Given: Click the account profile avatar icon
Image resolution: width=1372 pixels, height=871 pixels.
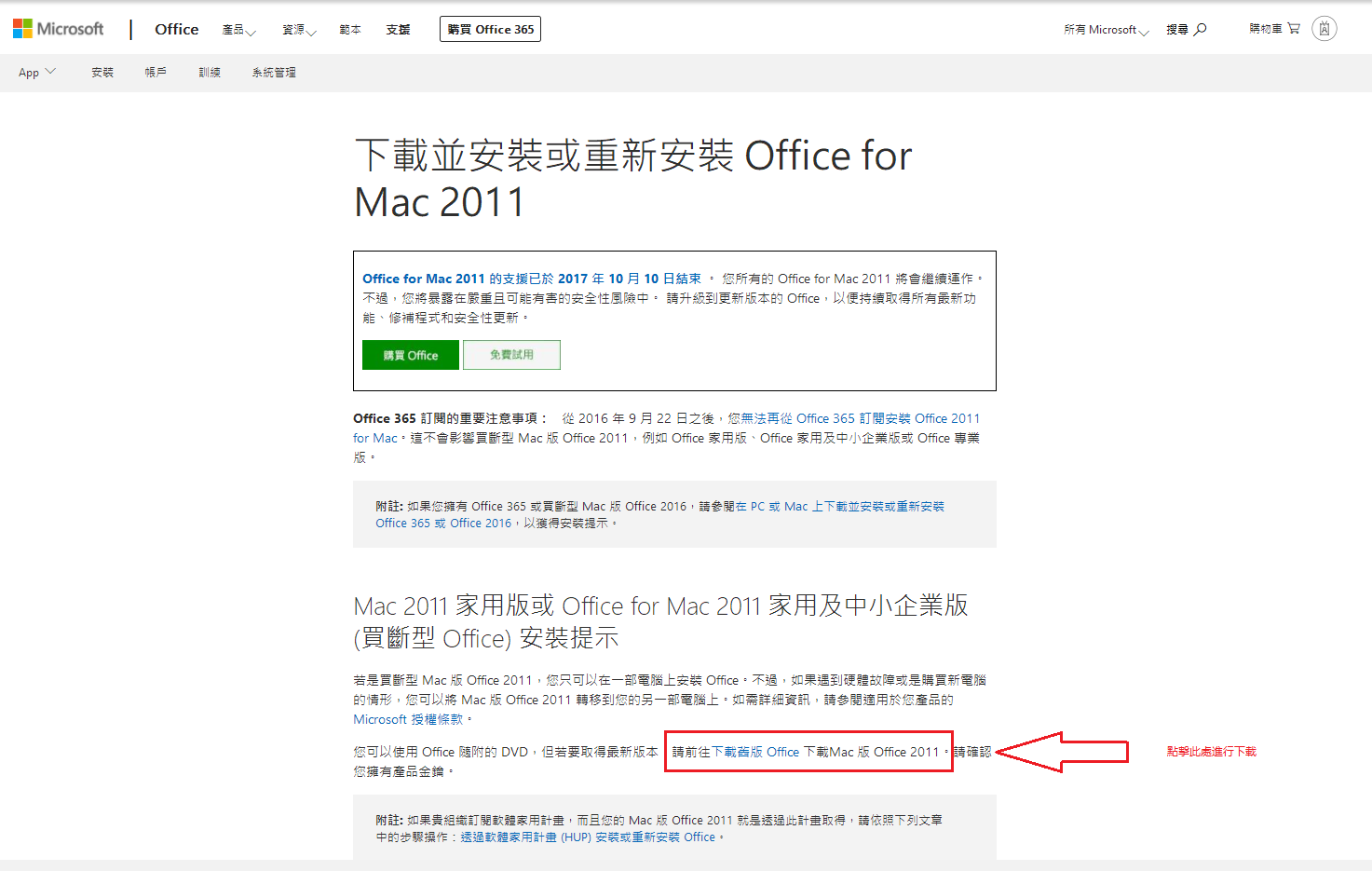Looking at the screenshot, I should click(1324, 29).
